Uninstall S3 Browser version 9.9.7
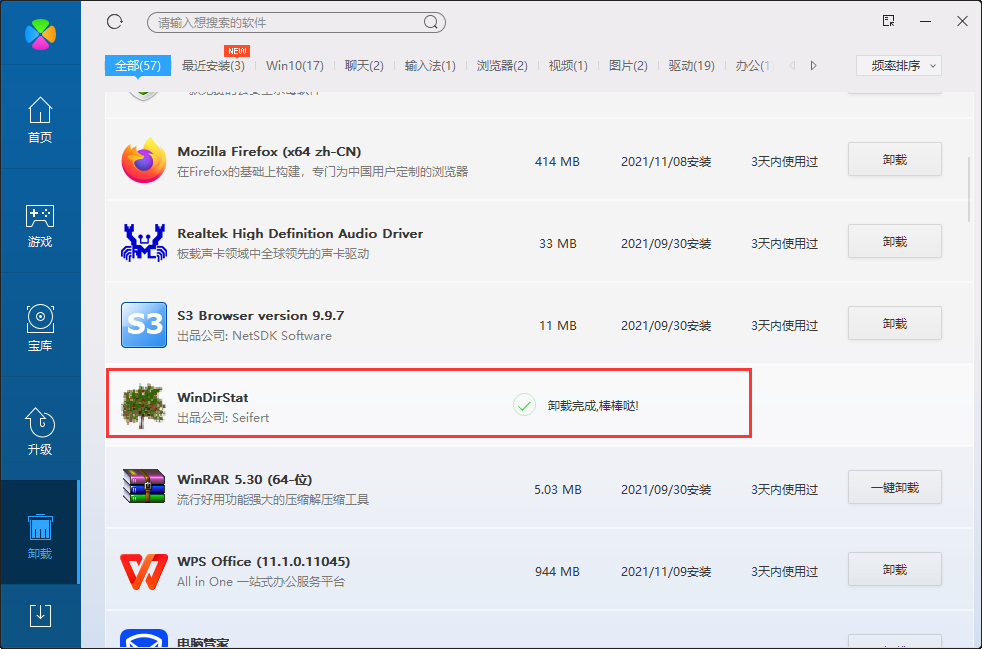This screenshot has height=649, width=982. click(x=895, y=323)
